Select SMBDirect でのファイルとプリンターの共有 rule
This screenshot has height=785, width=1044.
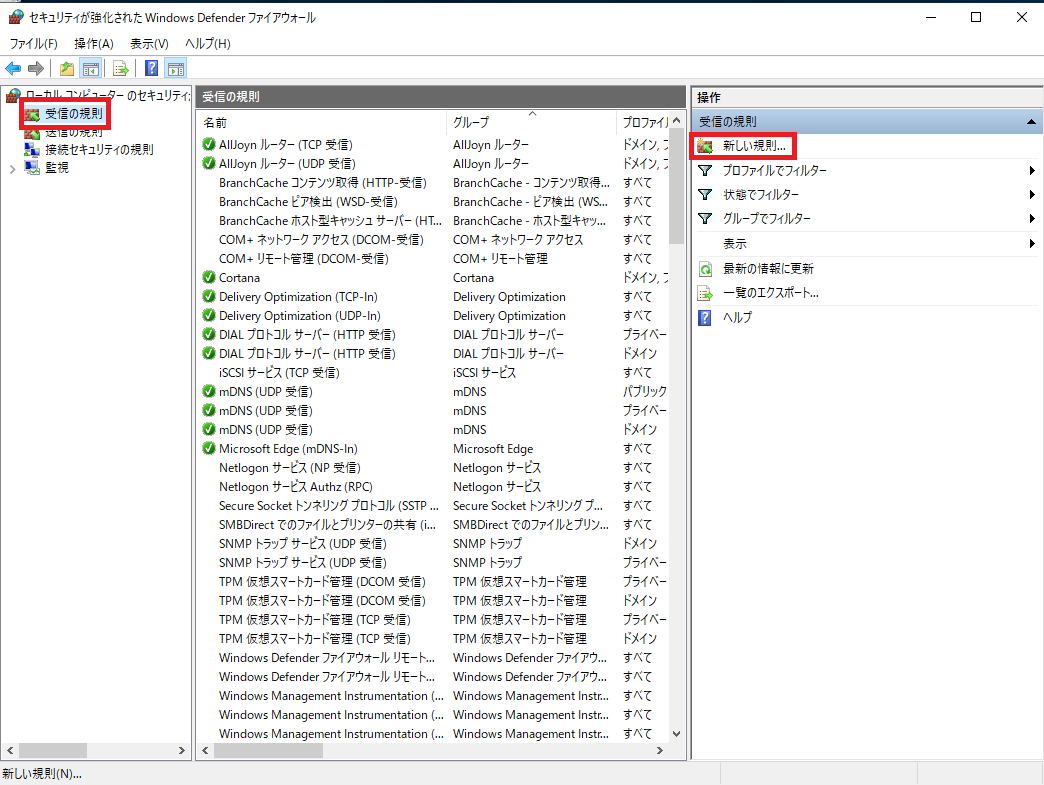[x=328, y=525]
